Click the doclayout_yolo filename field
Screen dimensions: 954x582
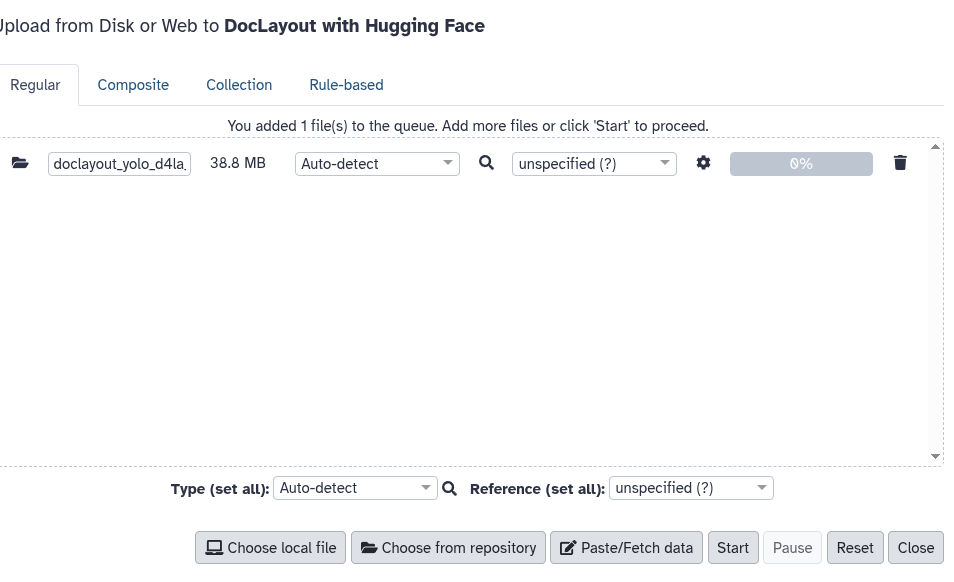tap(119, 163)
